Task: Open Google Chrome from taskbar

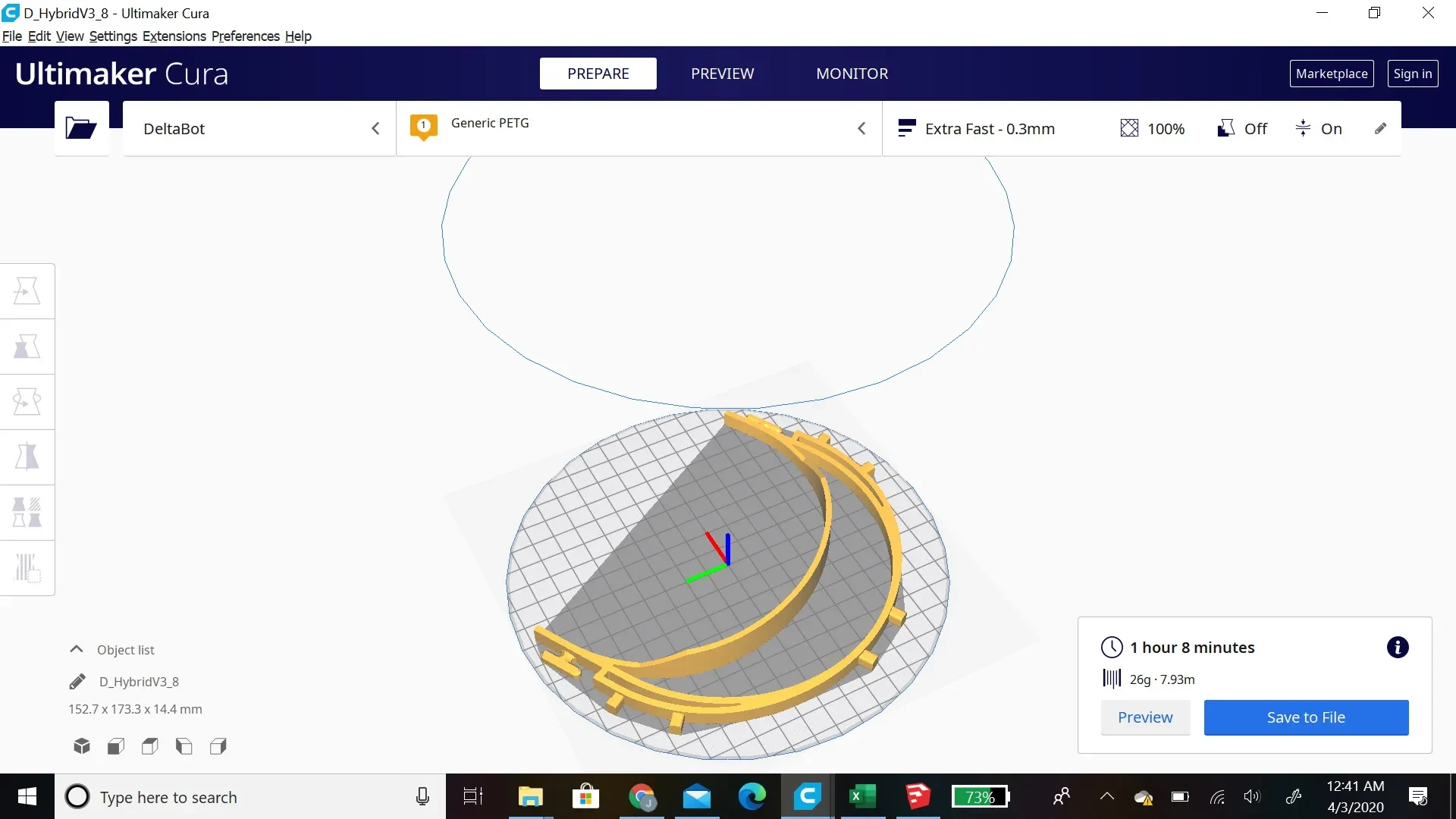Action: pyautogui.click(x=642, y=796)
